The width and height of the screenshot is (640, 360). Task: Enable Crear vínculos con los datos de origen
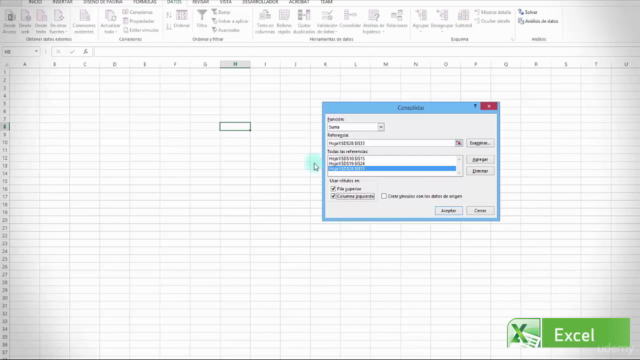[x=384, y=196]
